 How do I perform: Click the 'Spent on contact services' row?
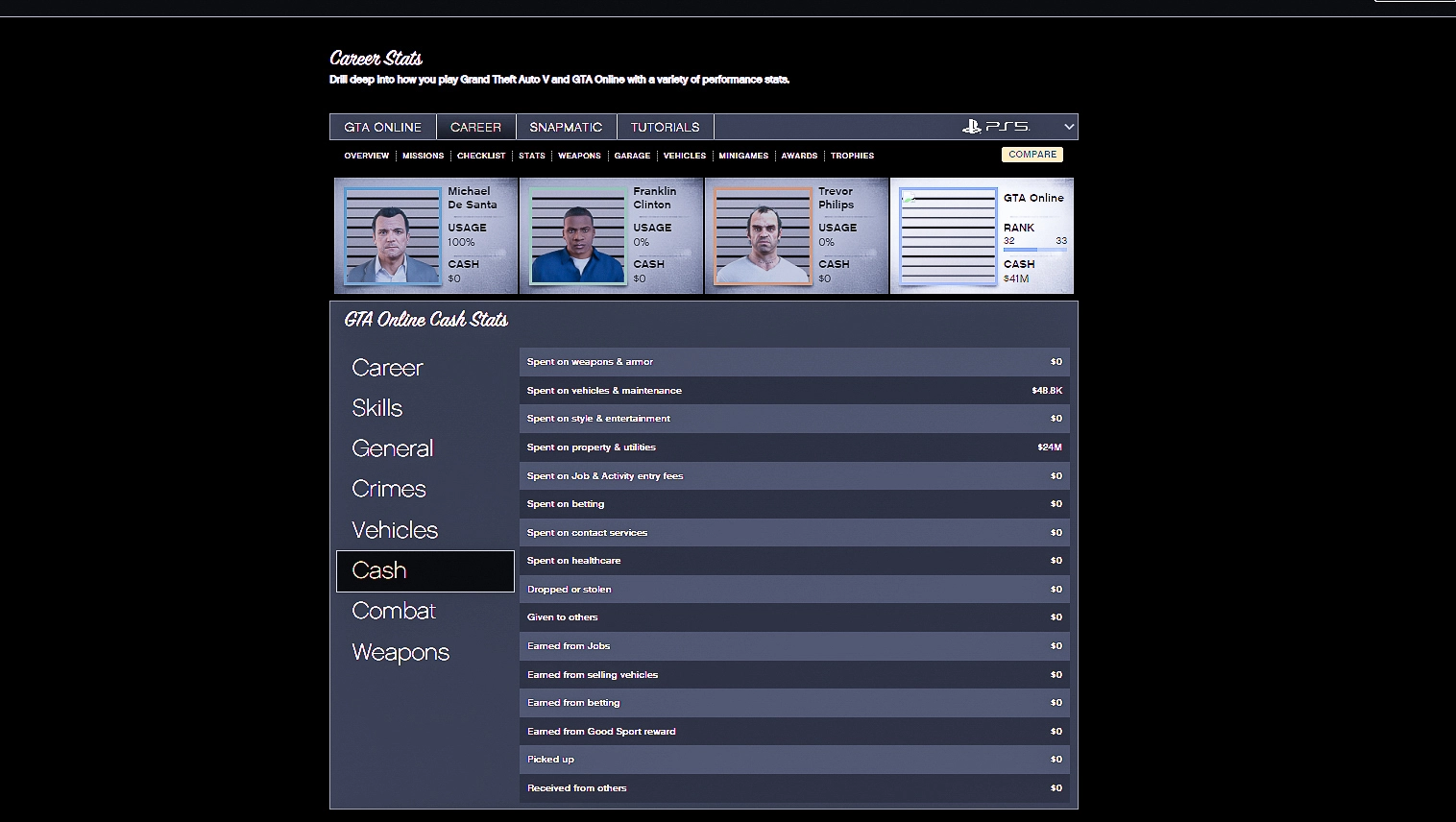tap(794, 533)
